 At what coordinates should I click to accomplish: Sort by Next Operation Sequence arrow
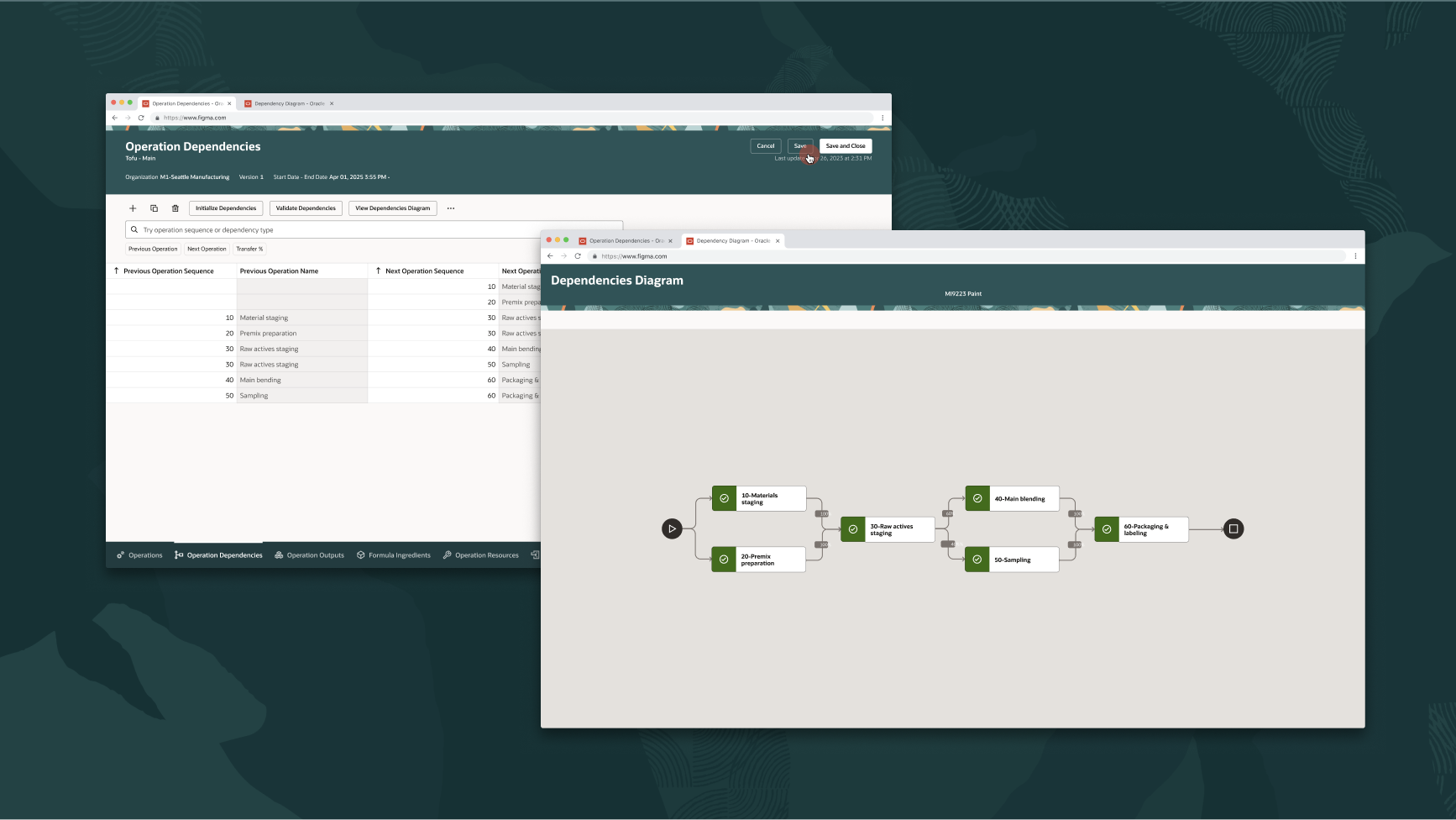378,271
